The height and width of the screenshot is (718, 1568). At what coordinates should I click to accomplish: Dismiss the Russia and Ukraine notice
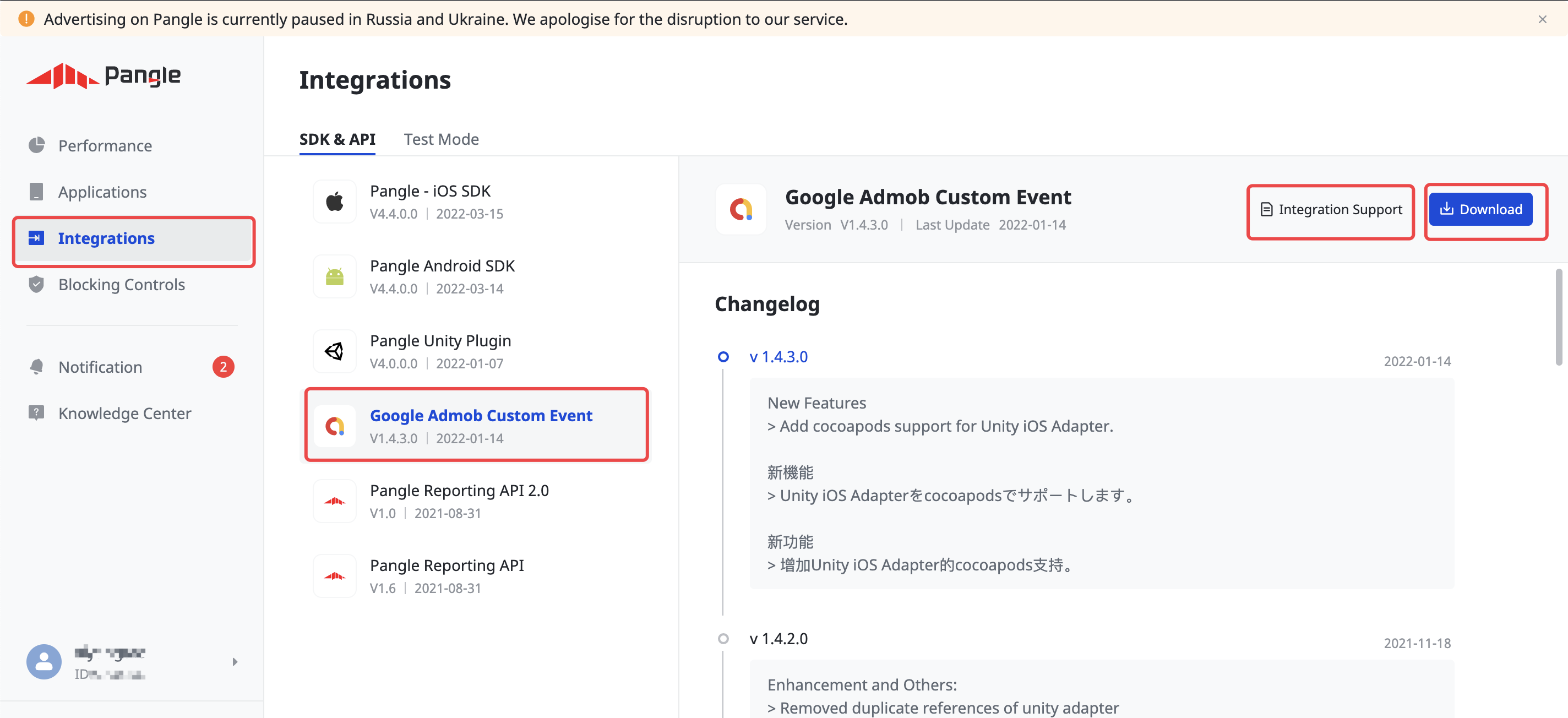click(1544, 19)
